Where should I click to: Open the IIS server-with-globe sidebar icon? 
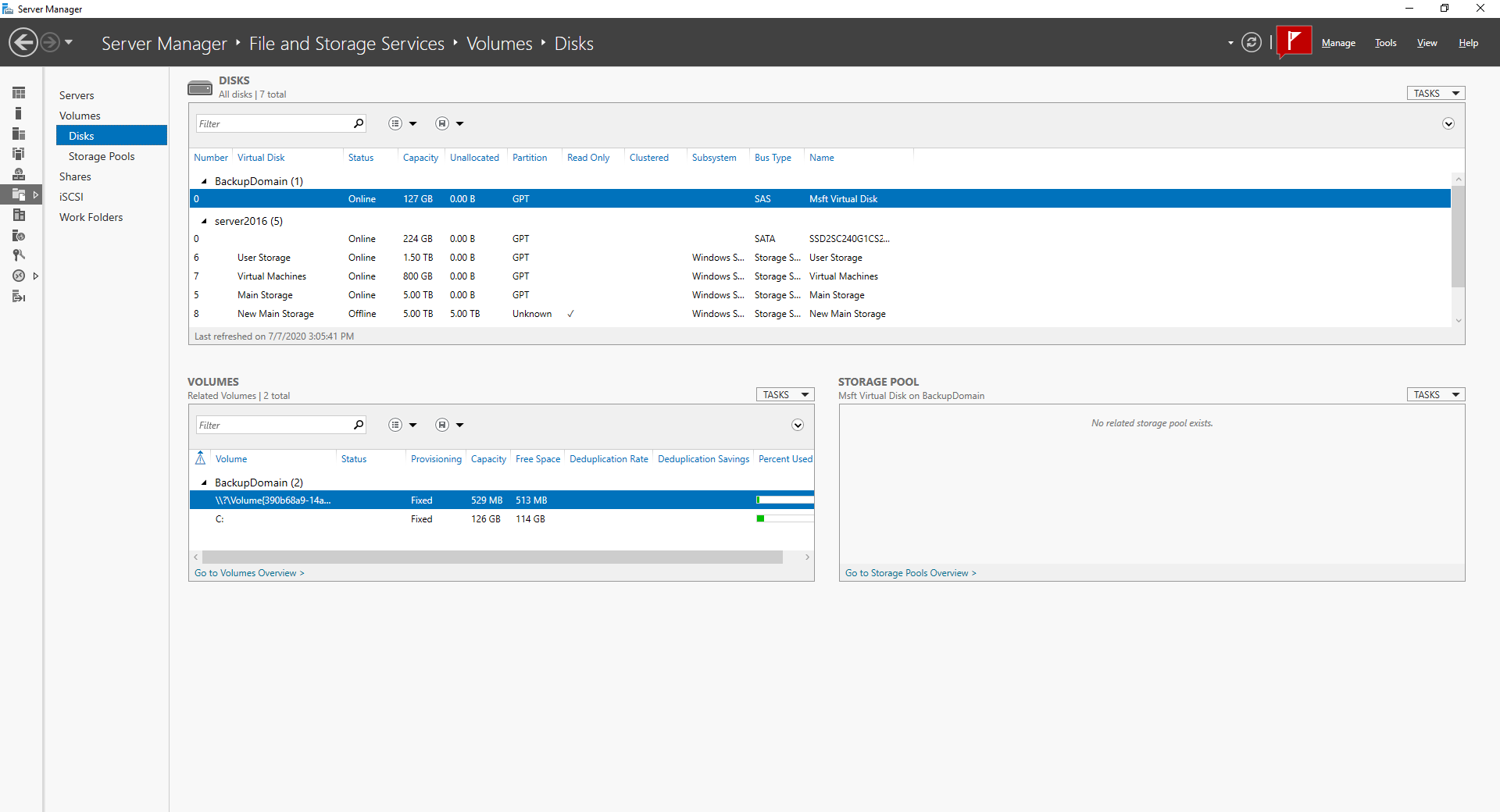click(19, 235)
